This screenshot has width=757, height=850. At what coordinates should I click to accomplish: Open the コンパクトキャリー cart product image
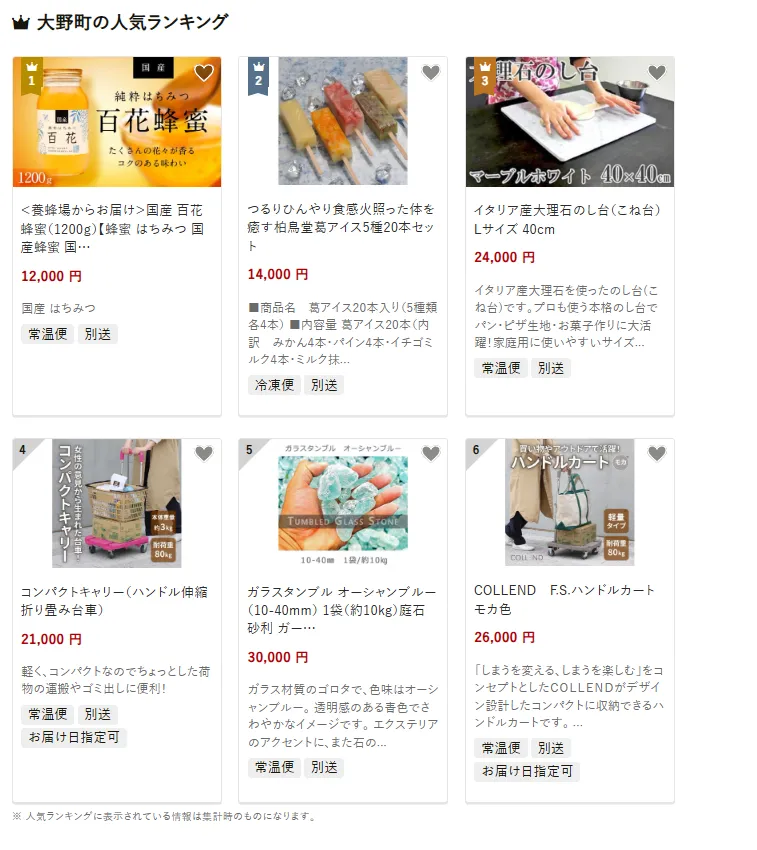(117, 503)
